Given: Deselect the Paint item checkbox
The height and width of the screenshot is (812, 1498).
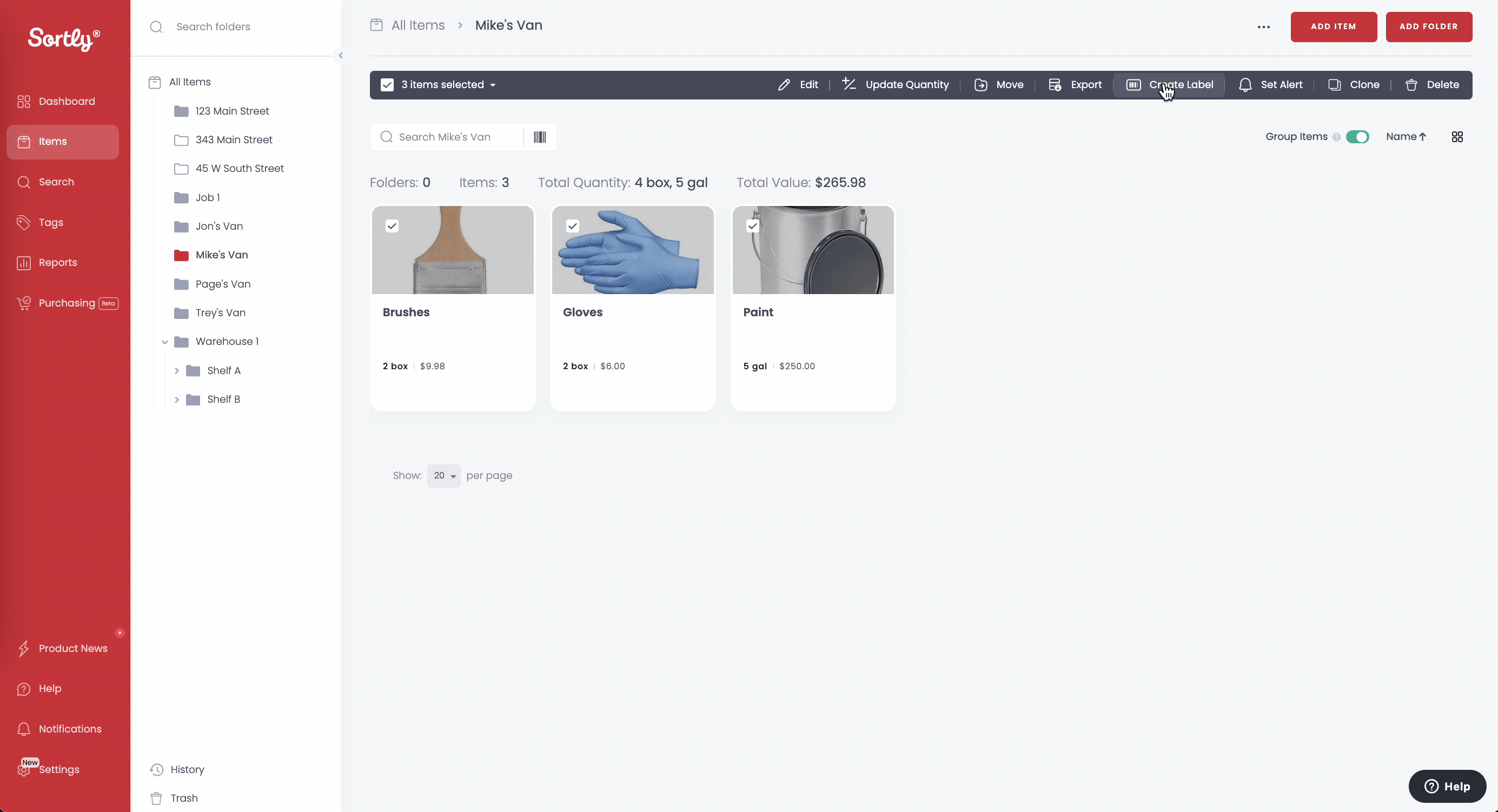Looking at the screenshot, I should 752,226.
